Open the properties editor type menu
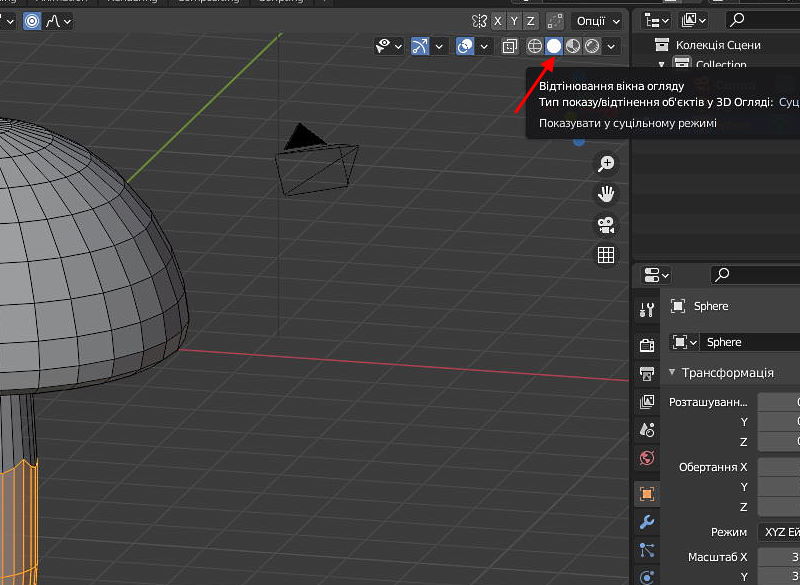800x585 pixels. pos(656,275)
